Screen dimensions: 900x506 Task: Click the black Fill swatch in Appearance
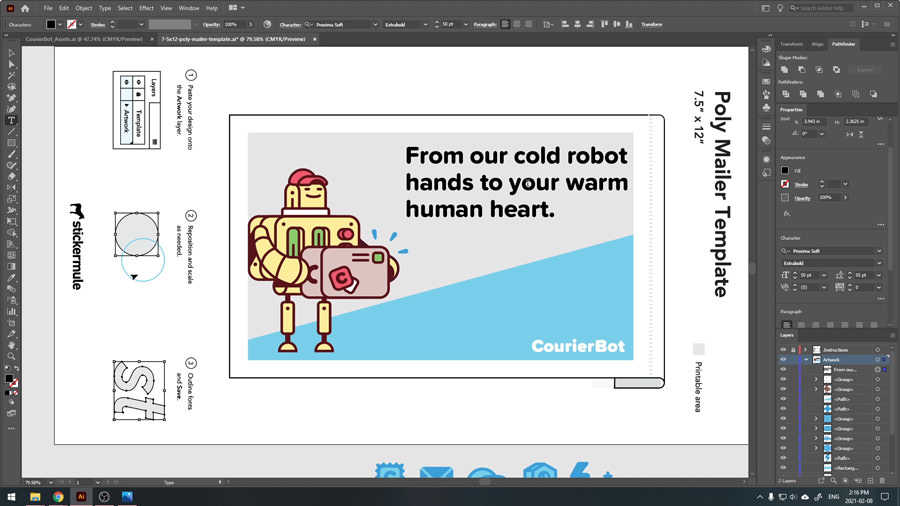click(x=785, y=171)
